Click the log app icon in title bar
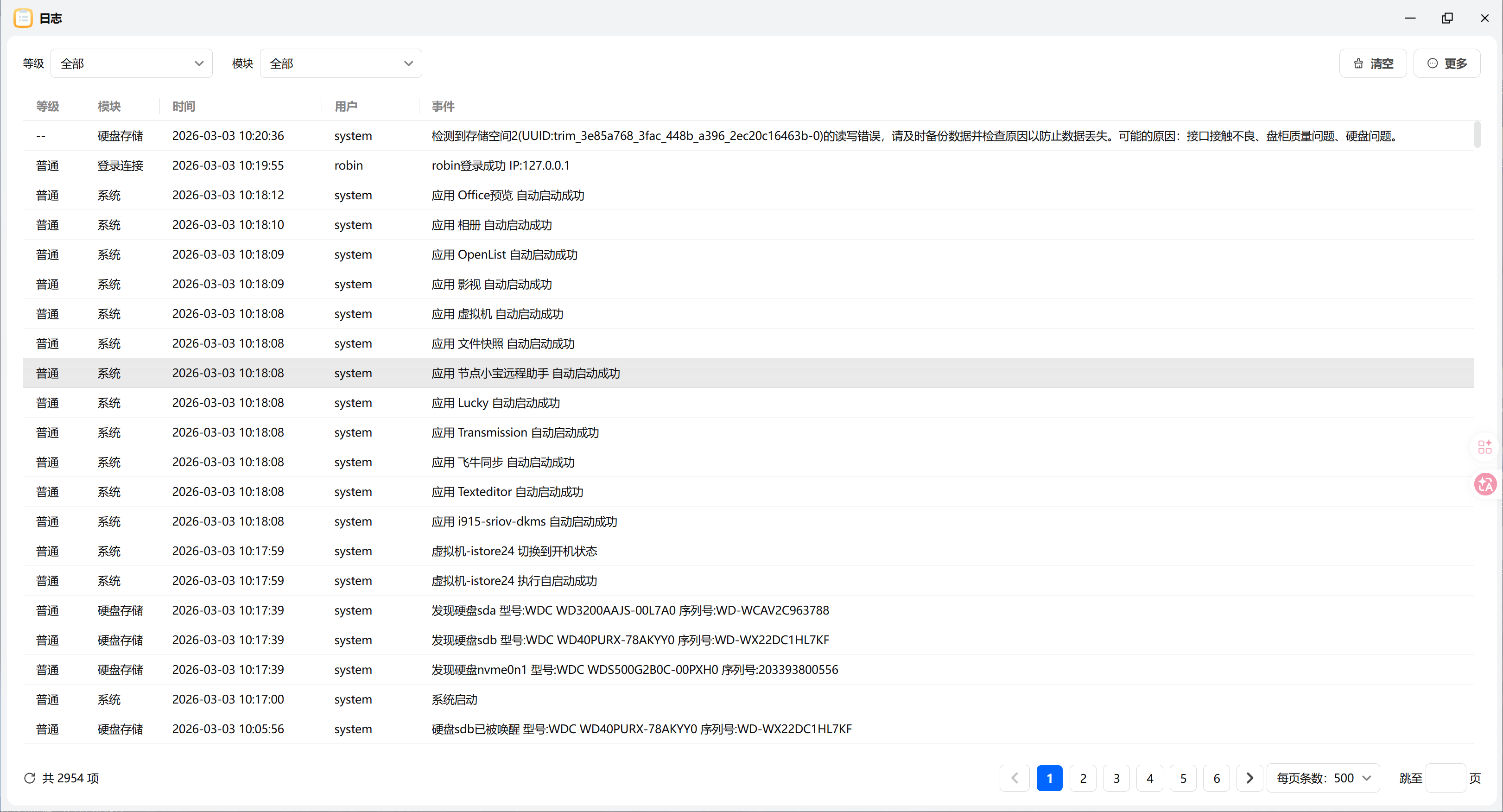Screen dimensions: 1503x812 23,18
